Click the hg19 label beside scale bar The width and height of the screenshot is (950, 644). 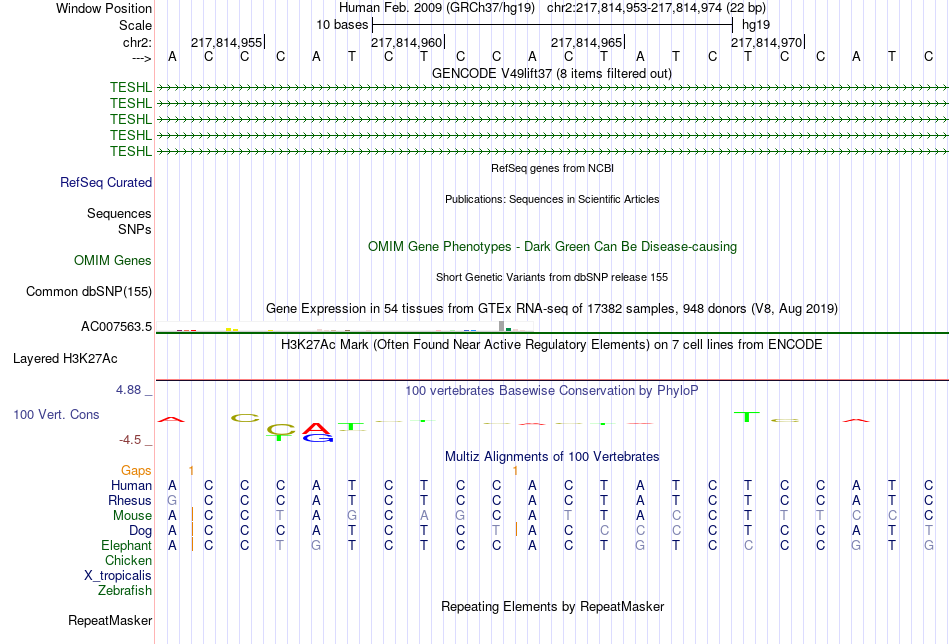pos(756,25)
